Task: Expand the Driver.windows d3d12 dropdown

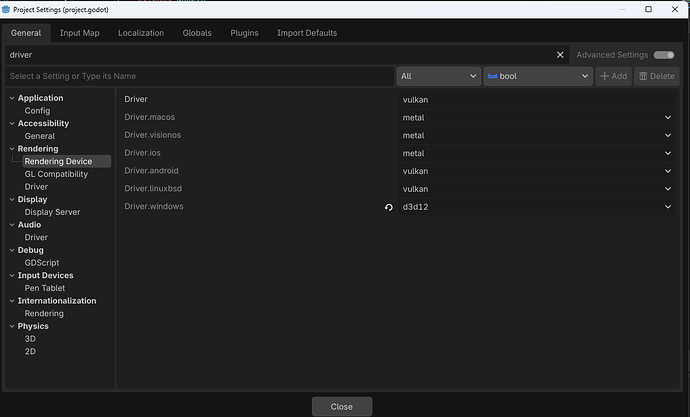Action: [536, 207]
